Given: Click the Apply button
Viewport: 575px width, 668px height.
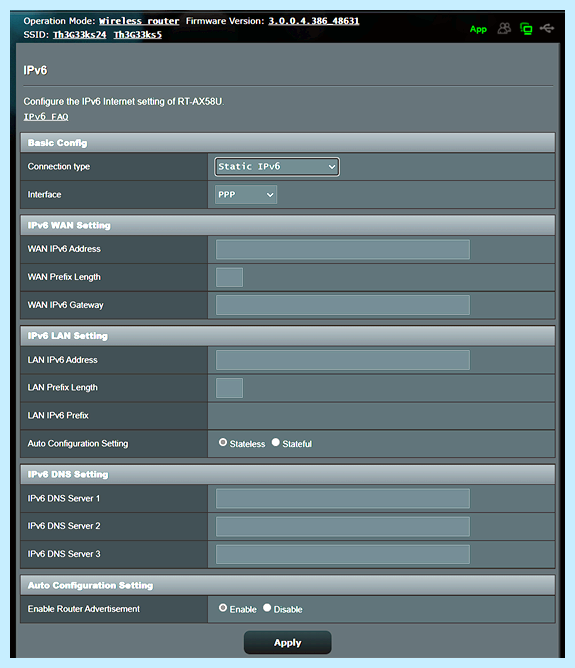Looking at the screenshot, I should click(288, 642).
